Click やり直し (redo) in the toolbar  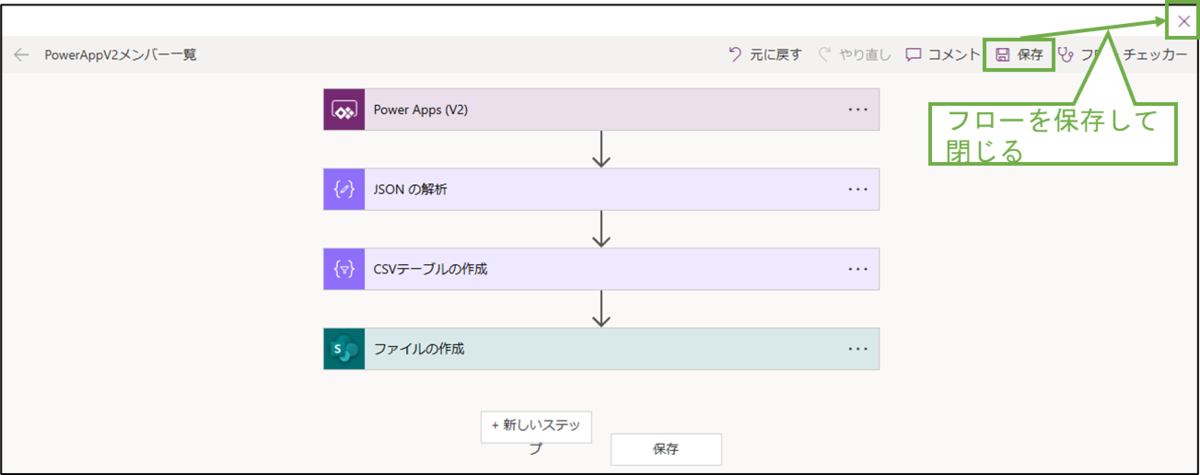tap(855, 55)
